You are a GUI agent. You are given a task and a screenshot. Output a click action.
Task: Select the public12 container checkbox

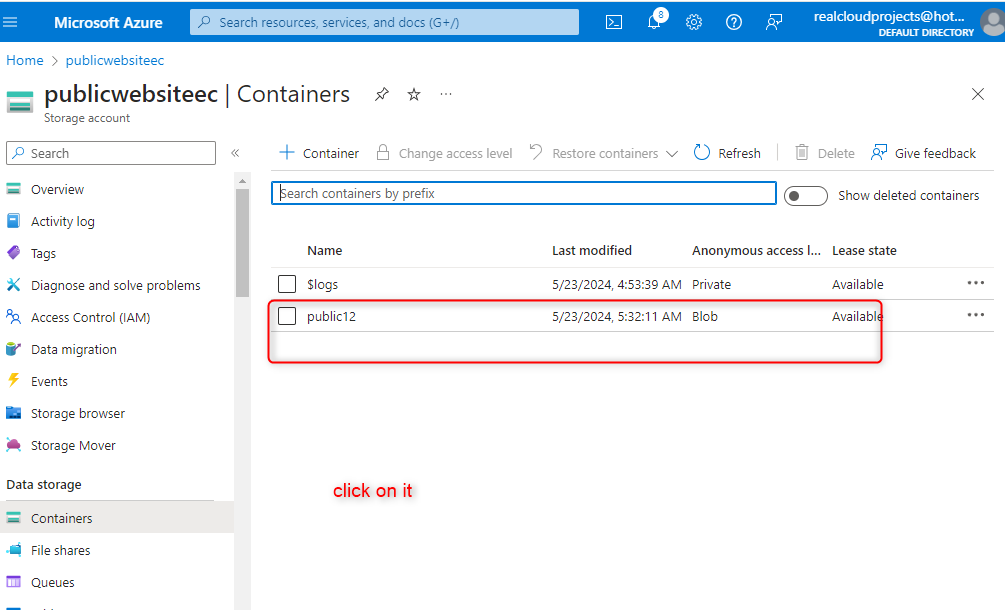coord(287,316)
